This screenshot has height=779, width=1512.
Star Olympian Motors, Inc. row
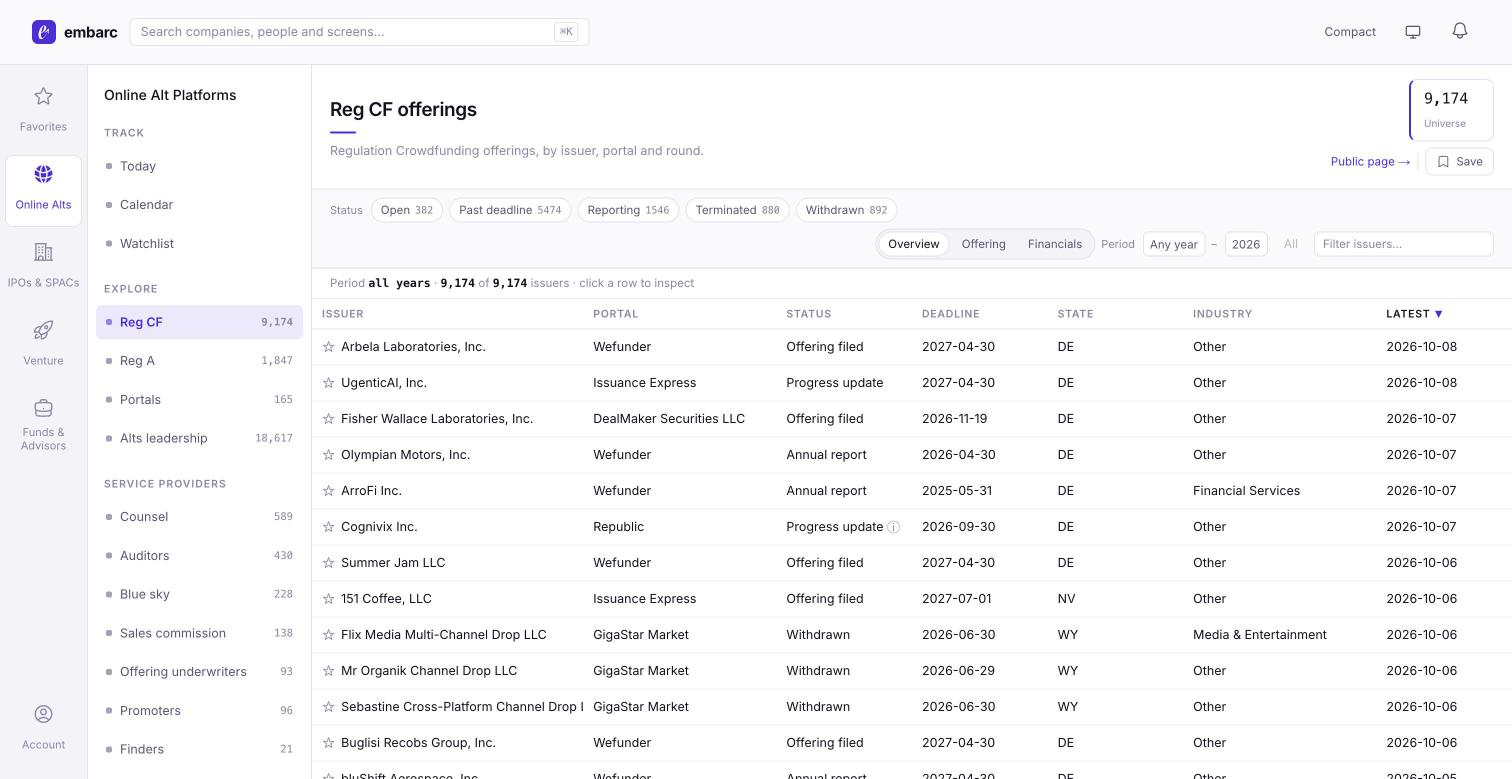pyautogui.click(x=328, y=455)
